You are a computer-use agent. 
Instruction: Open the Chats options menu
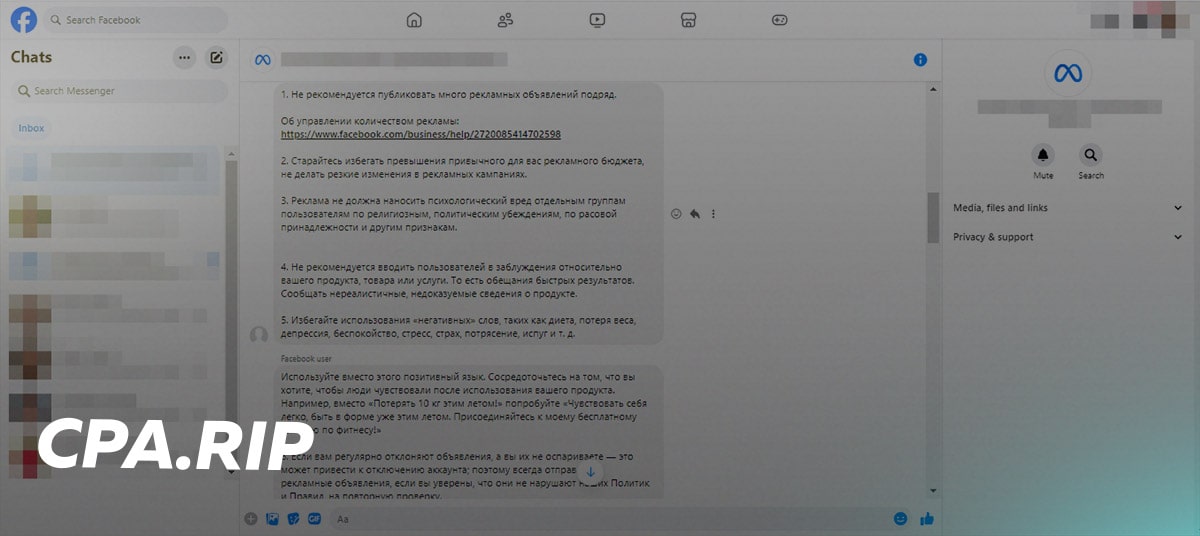point(184,58)
